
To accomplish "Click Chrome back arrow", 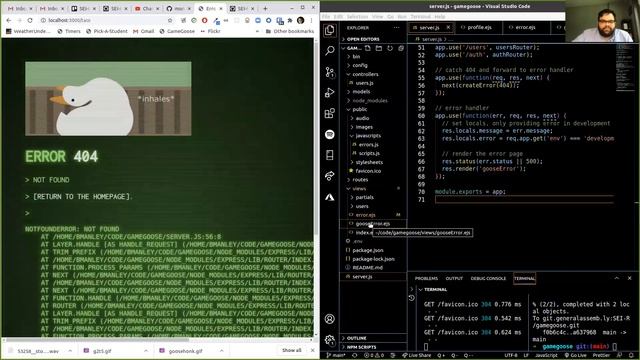I will point(9,20).
